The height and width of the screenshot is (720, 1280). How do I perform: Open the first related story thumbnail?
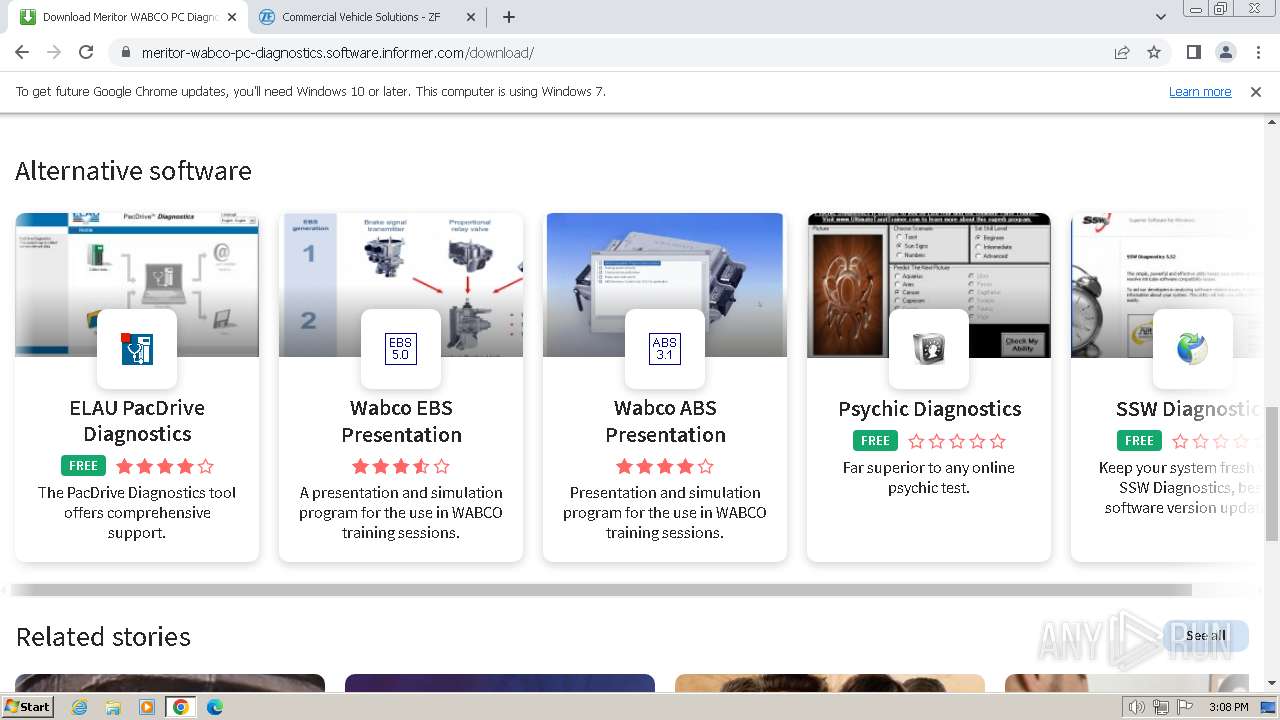coord(170,683)
